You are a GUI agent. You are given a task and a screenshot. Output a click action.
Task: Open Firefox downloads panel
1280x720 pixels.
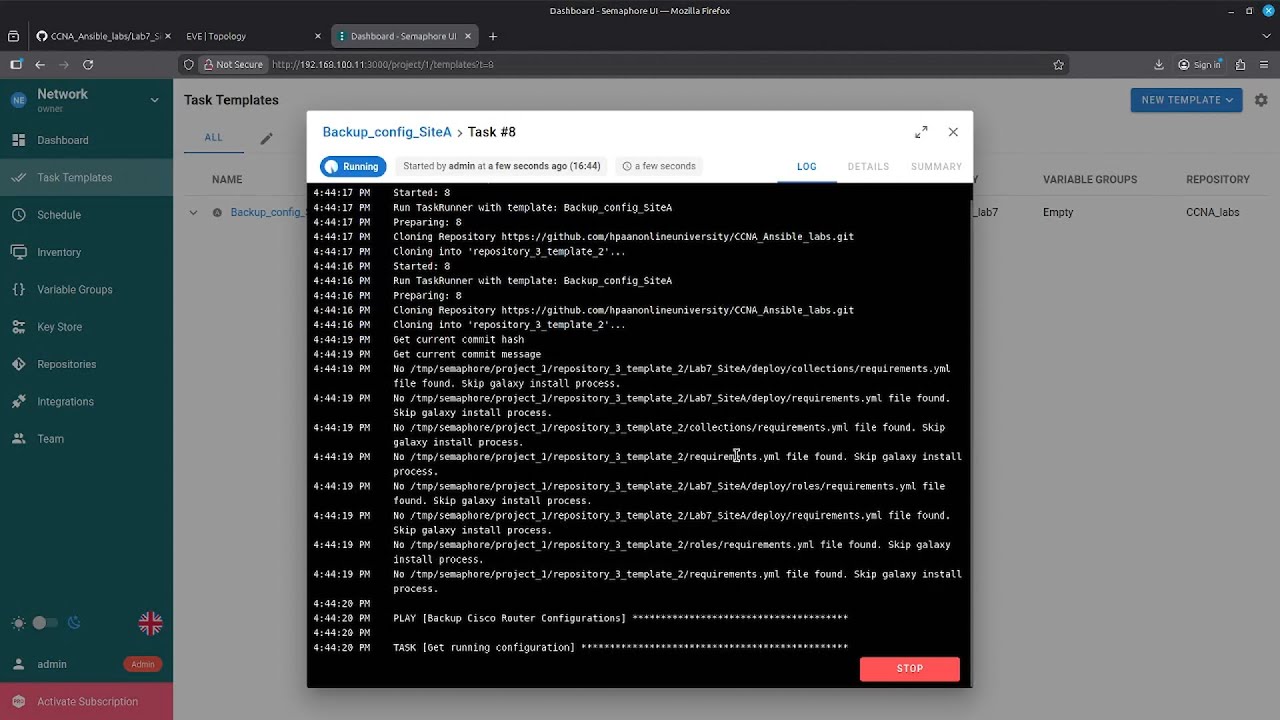pos(1159,64)
